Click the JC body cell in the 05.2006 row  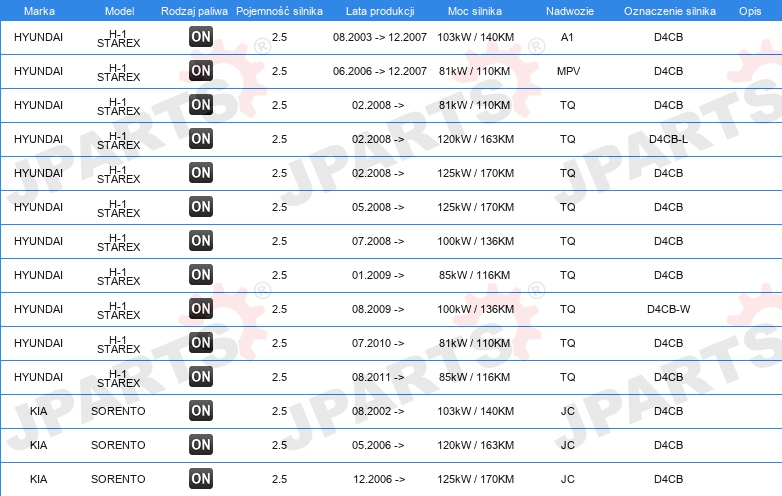[x=568, y=445]
